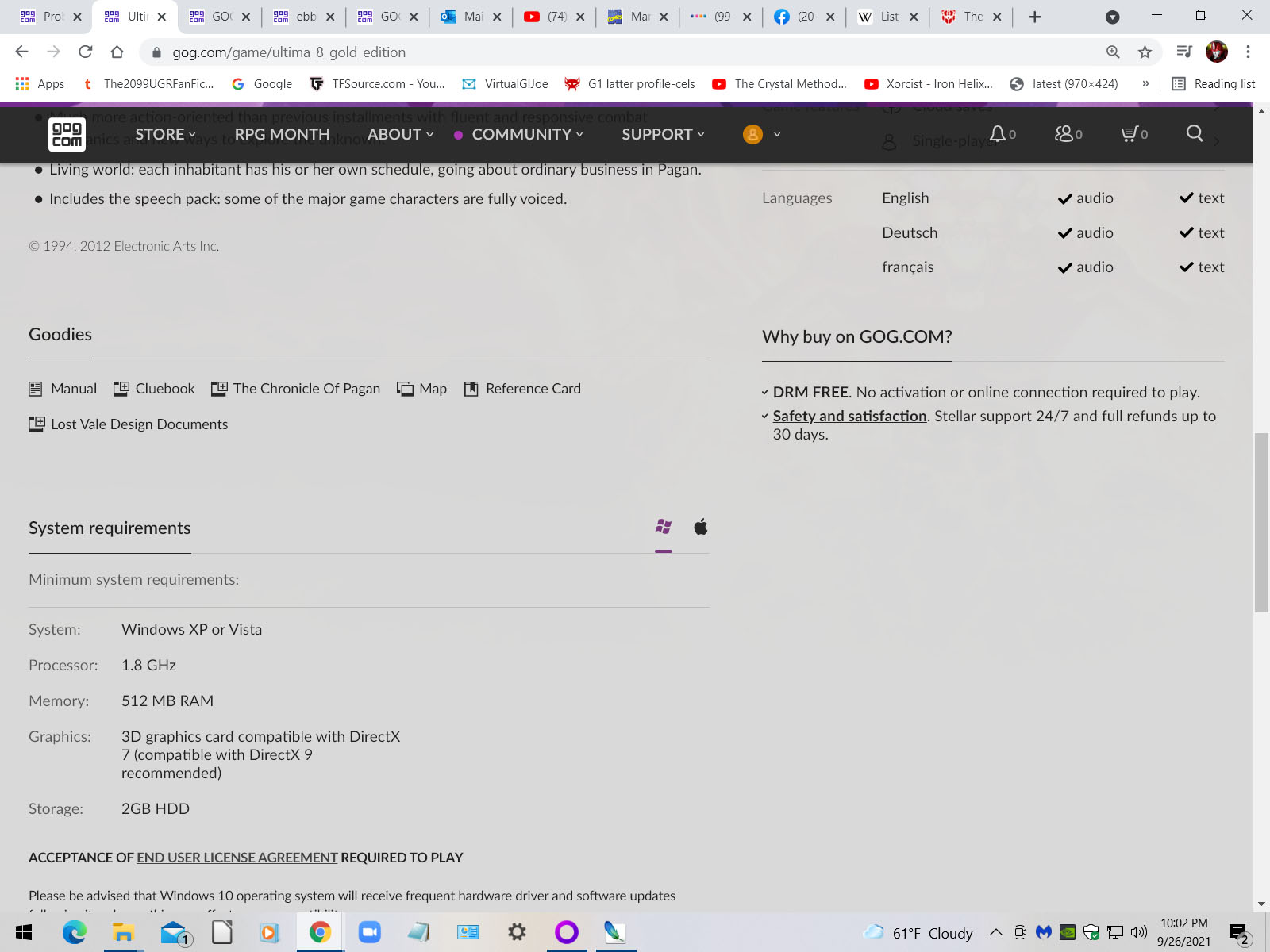Select the Windows system requirements icon
The width and height of the screenshot is (1270, 952).
pos(664,526)
